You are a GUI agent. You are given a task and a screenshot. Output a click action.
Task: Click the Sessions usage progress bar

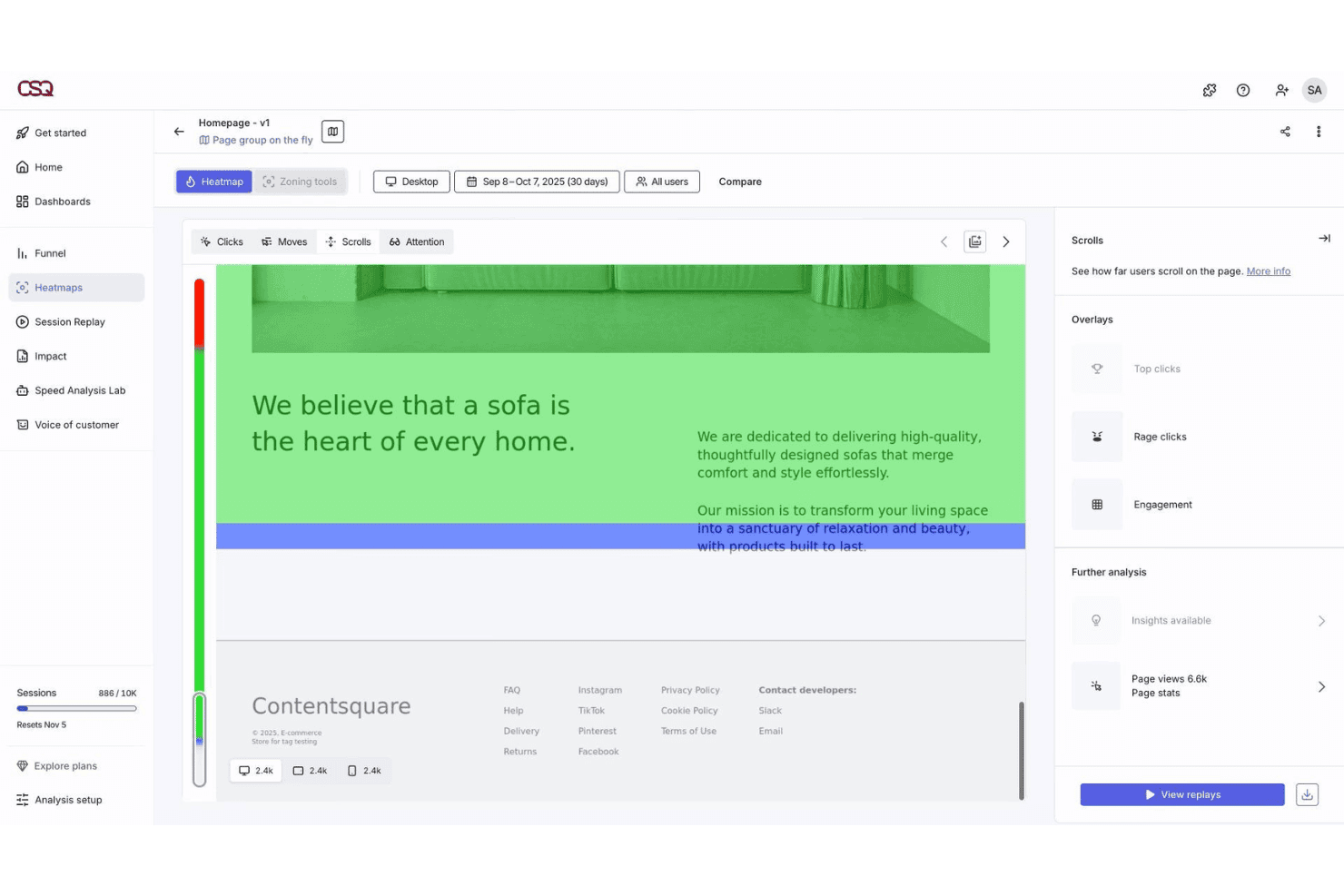pos(76,708)
